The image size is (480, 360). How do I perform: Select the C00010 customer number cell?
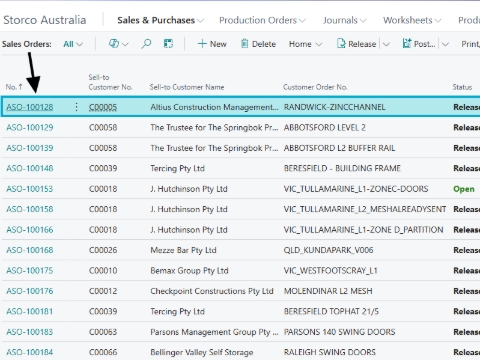(103, 270)
